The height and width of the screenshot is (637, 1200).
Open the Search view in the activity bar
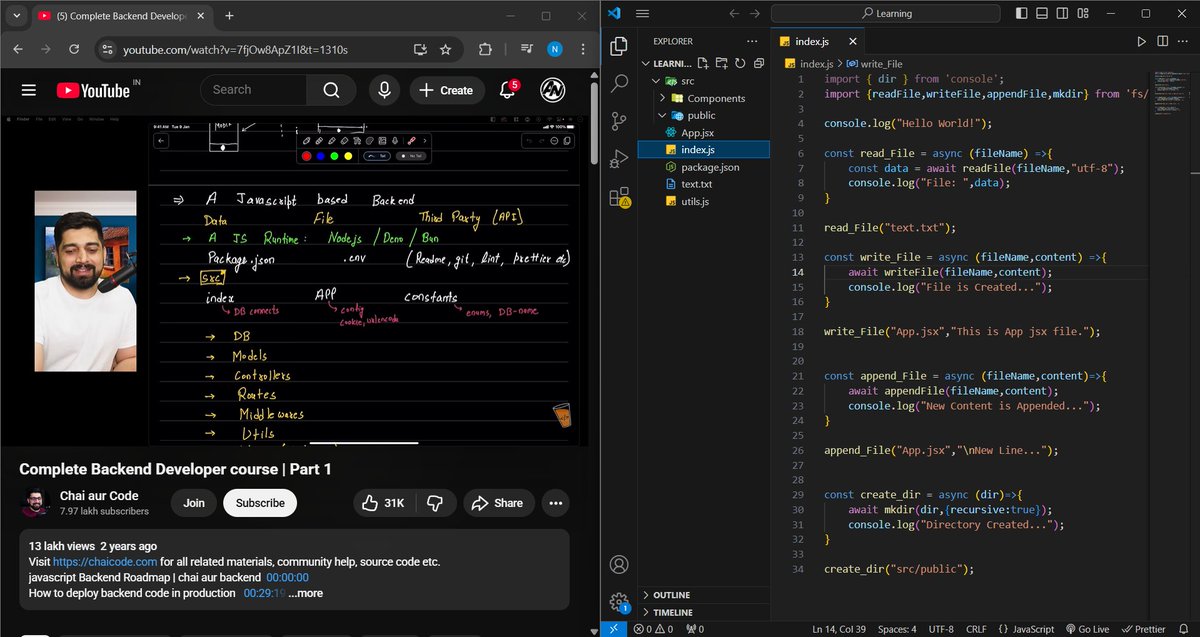(x=618, y=83)
